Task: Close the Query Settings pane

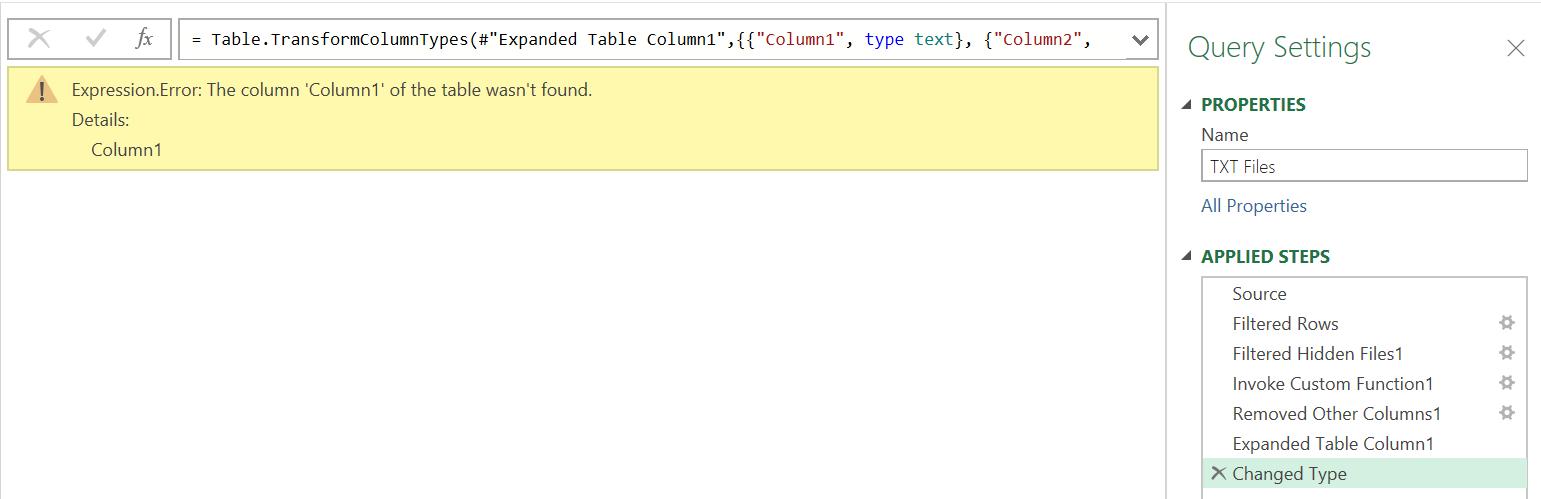Action: point(1516,48)
